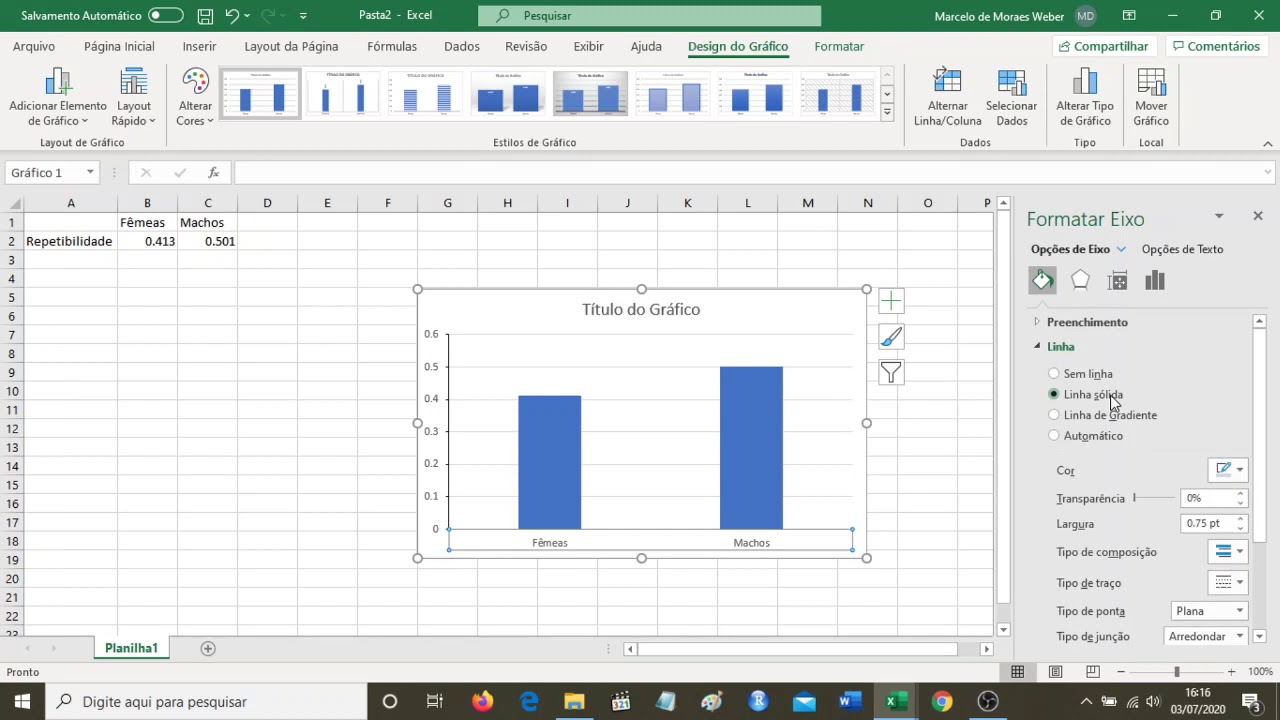This screenshot has width=1280, height=720.
Task: Switch to Inserir tab
Action: 199,46
